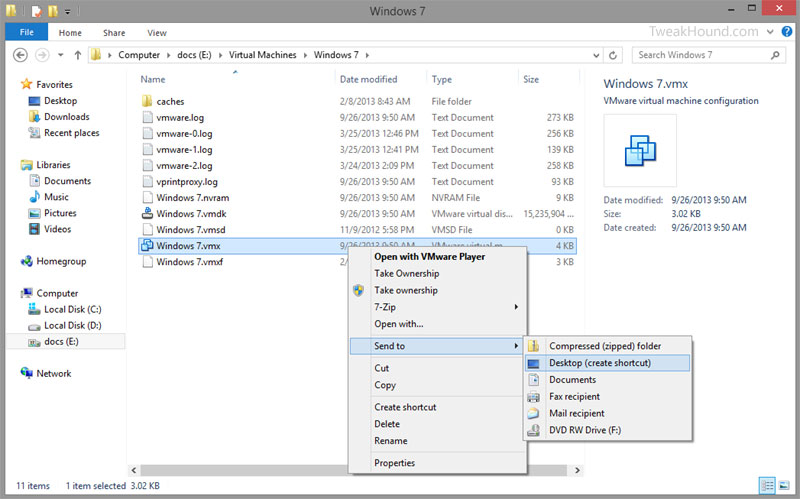Expand address bar history dropdown

pyautogui.click(x=596, y=55)
